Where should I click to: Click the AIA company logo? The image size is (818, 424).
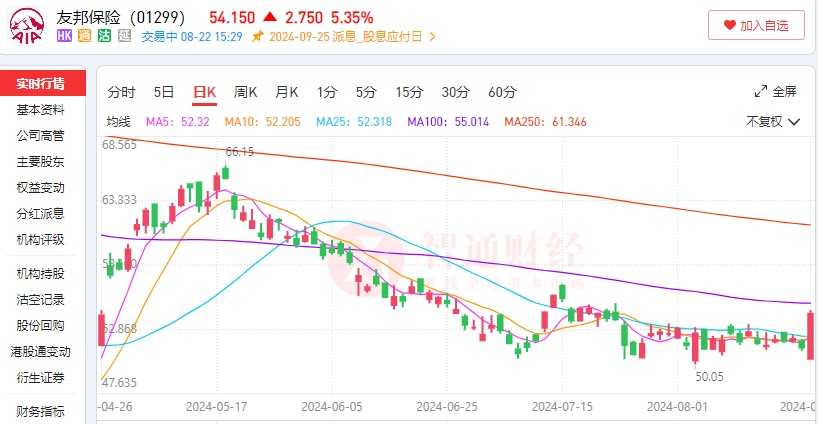pyautogui.click(x=27, y=26)
